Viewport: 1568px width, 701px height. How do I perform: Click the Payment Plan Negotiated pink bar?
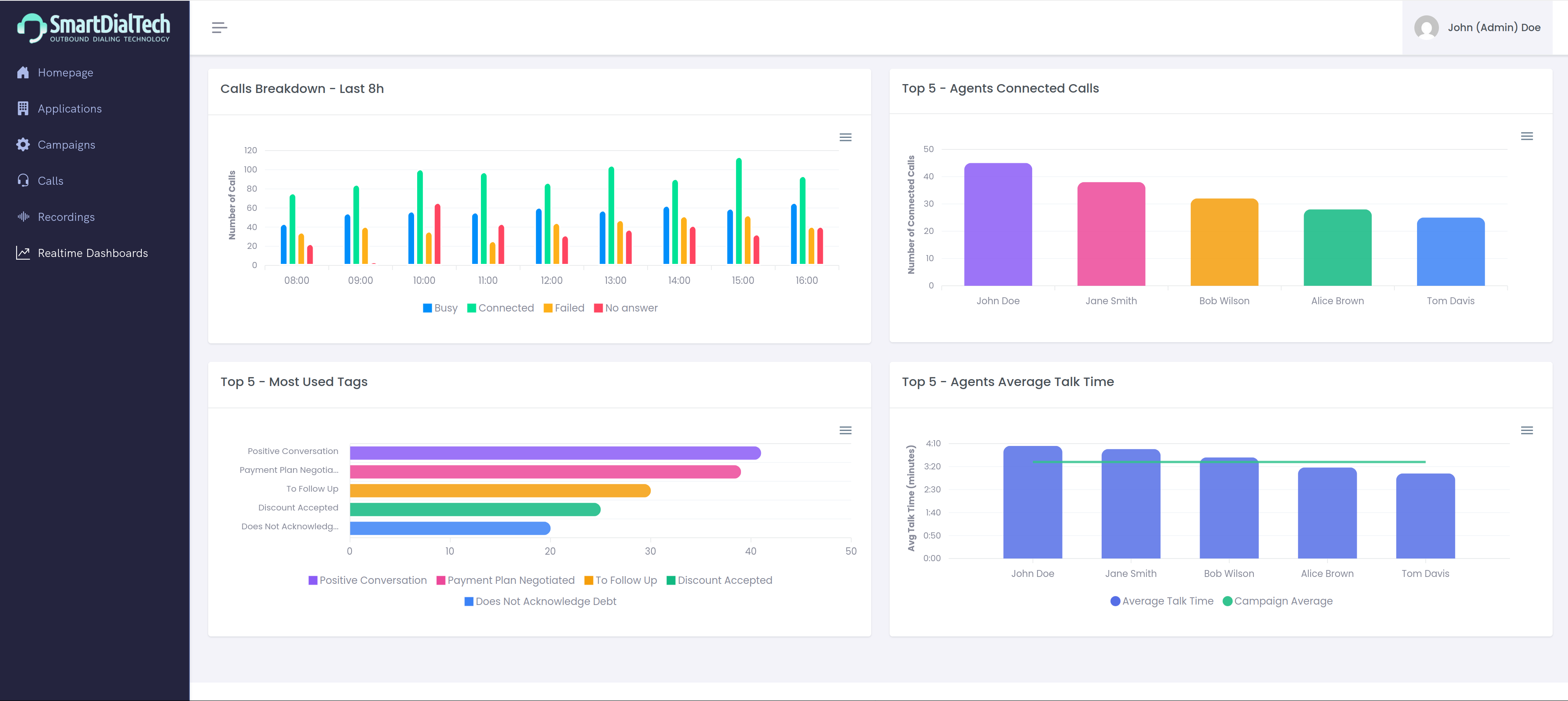545,472
